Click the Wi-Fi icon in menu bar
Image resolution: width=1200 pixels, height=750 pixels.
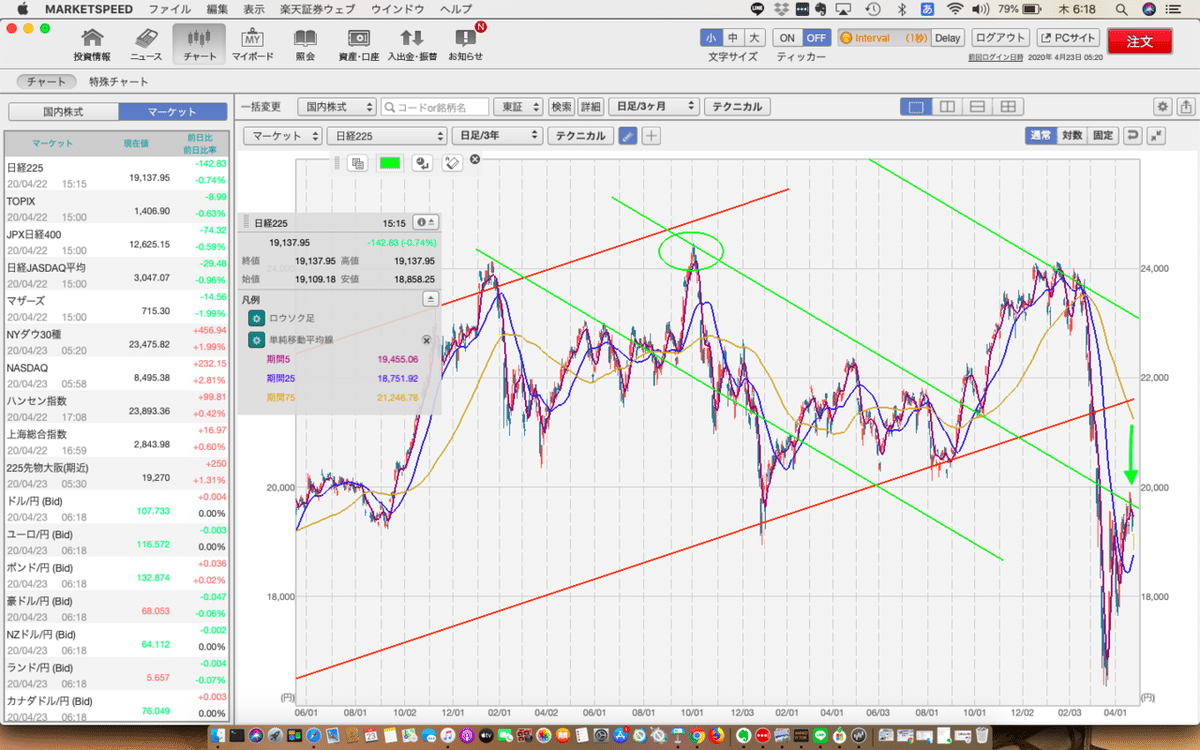pyautogui.click(x=956, y=8)
